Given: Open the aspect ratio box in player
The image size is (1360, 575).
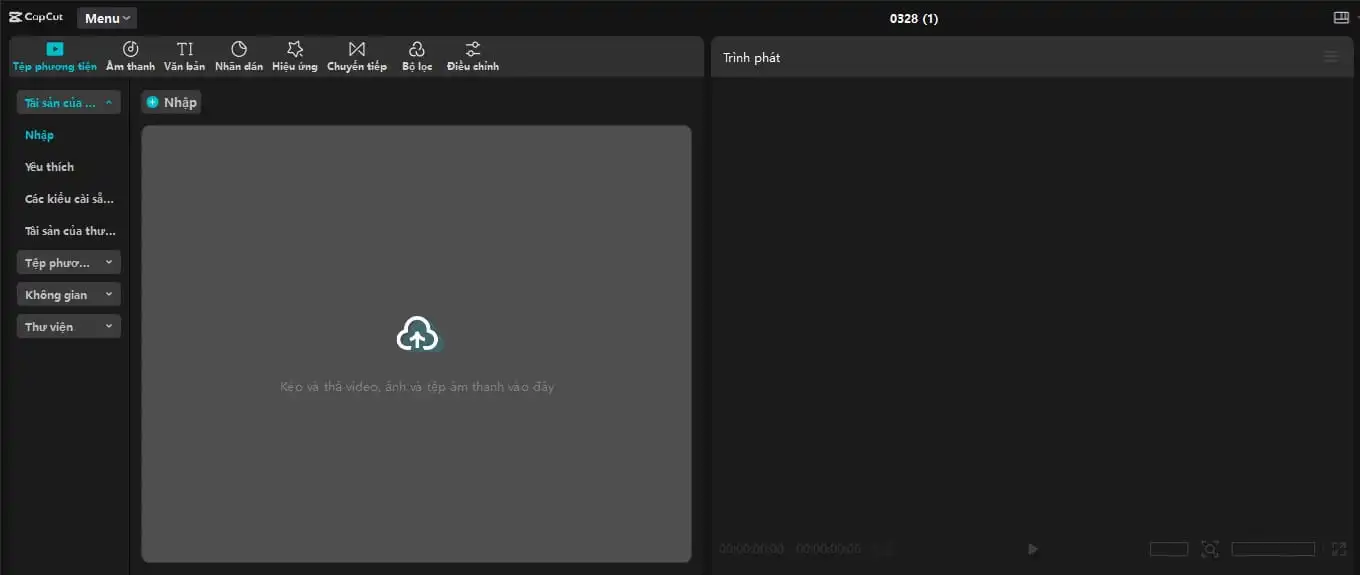Looking at the screenshot, I should pyautogui.click(x=1169, y=549).
